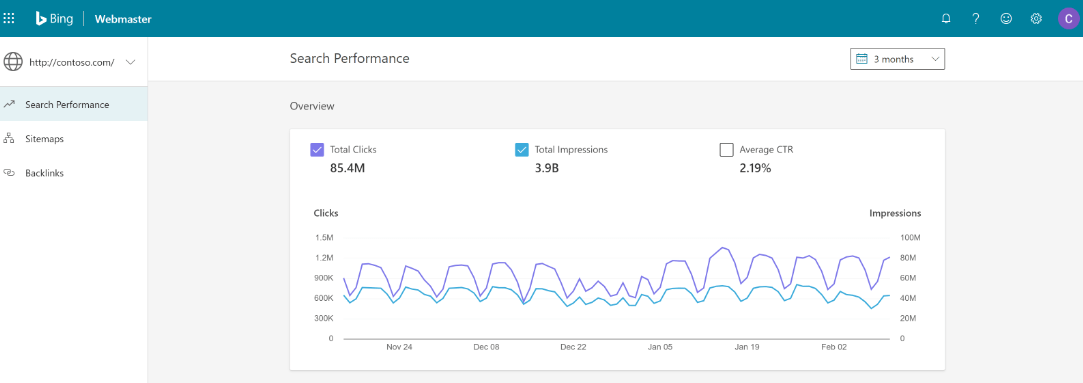Click the Backlinks chain icon
Image resolution: width=1083 pixels, height=383 pixels.
(9, 173)
